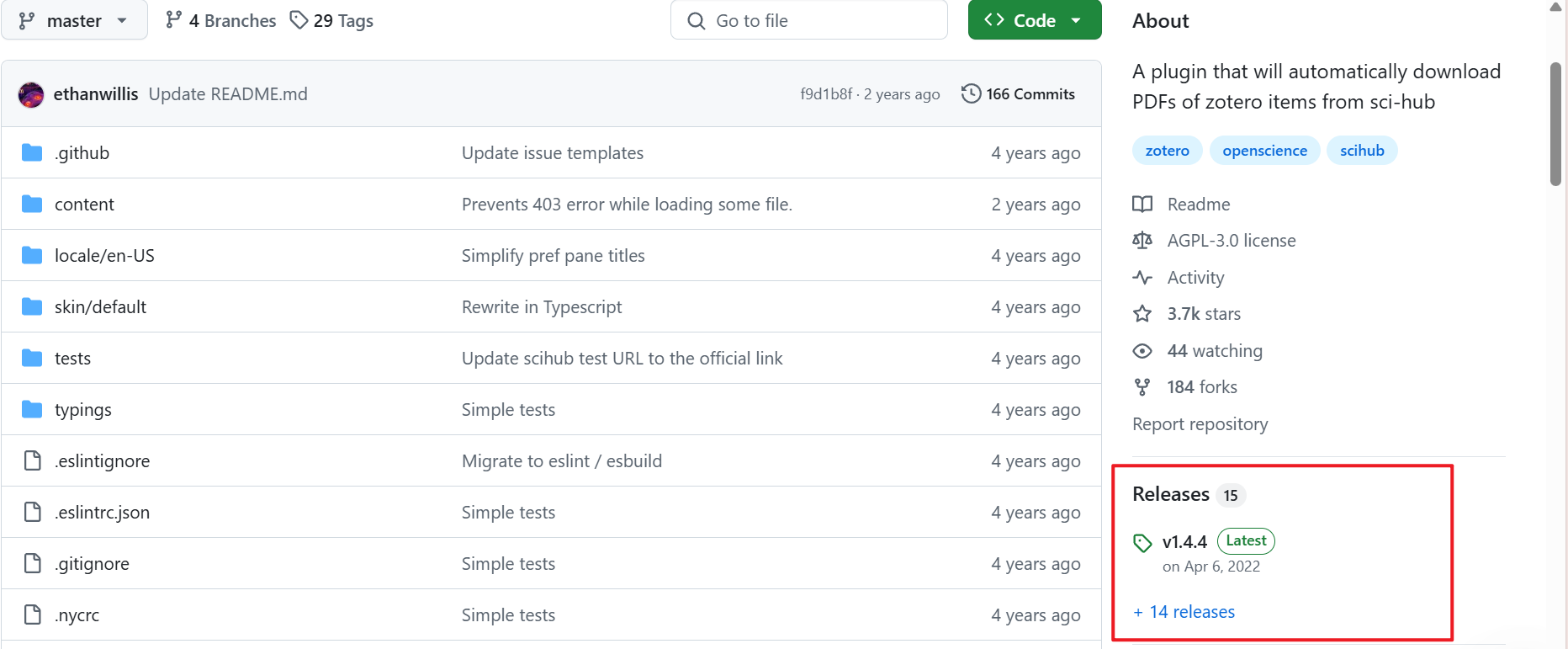Open the Releases heading link
This screenshot has height=649, width=1568.
pyautogui.click(x=1171, y=494)
